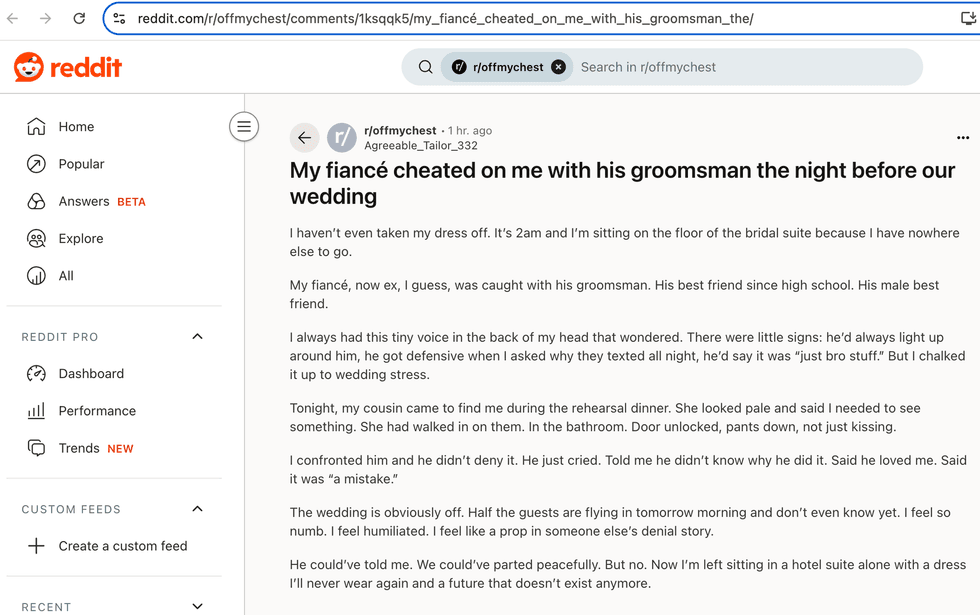
Task: Open the Performance chart icon
Action: [36, 411]
